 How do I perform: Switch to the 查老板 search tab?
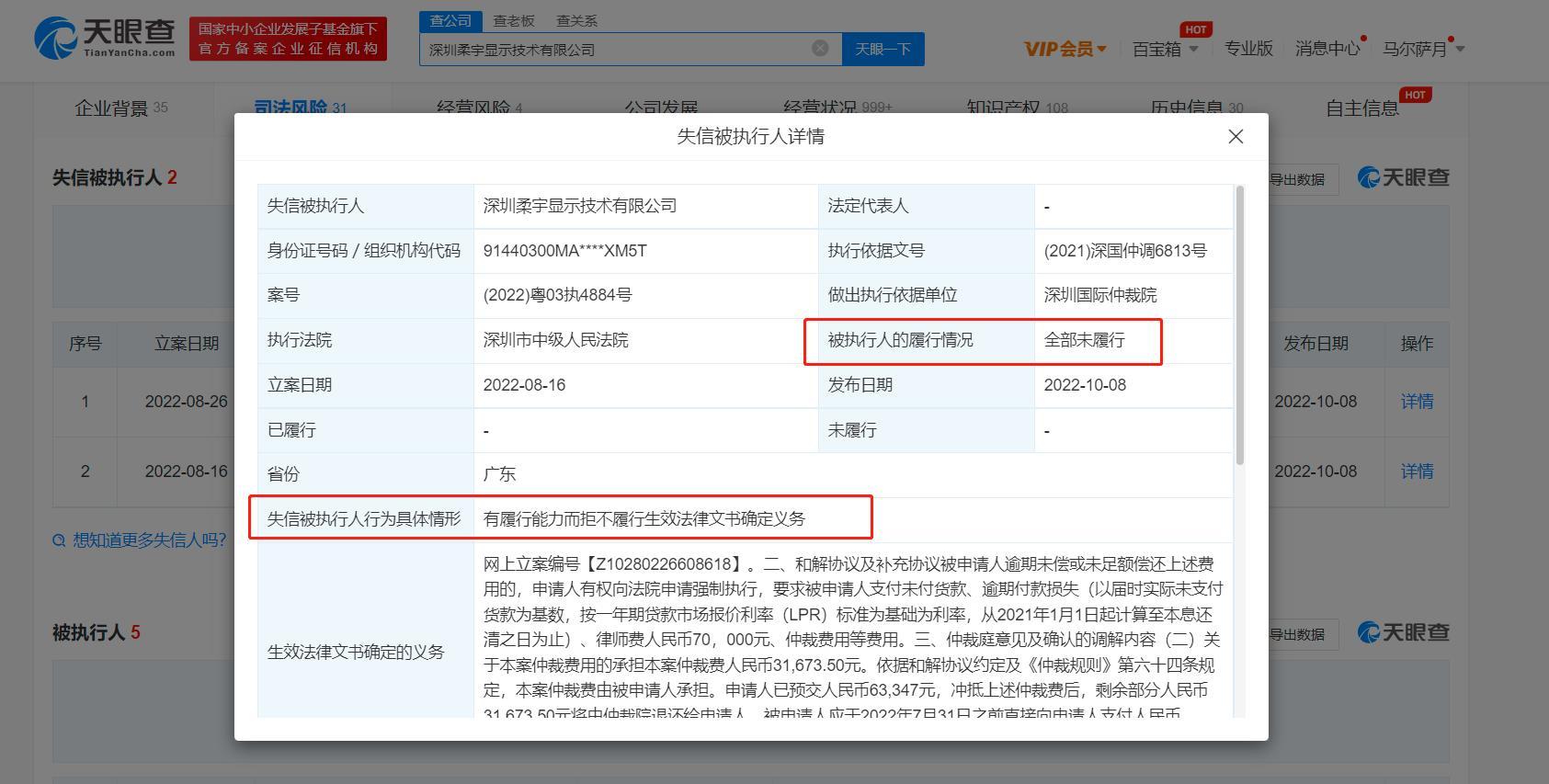pos(514,20)
